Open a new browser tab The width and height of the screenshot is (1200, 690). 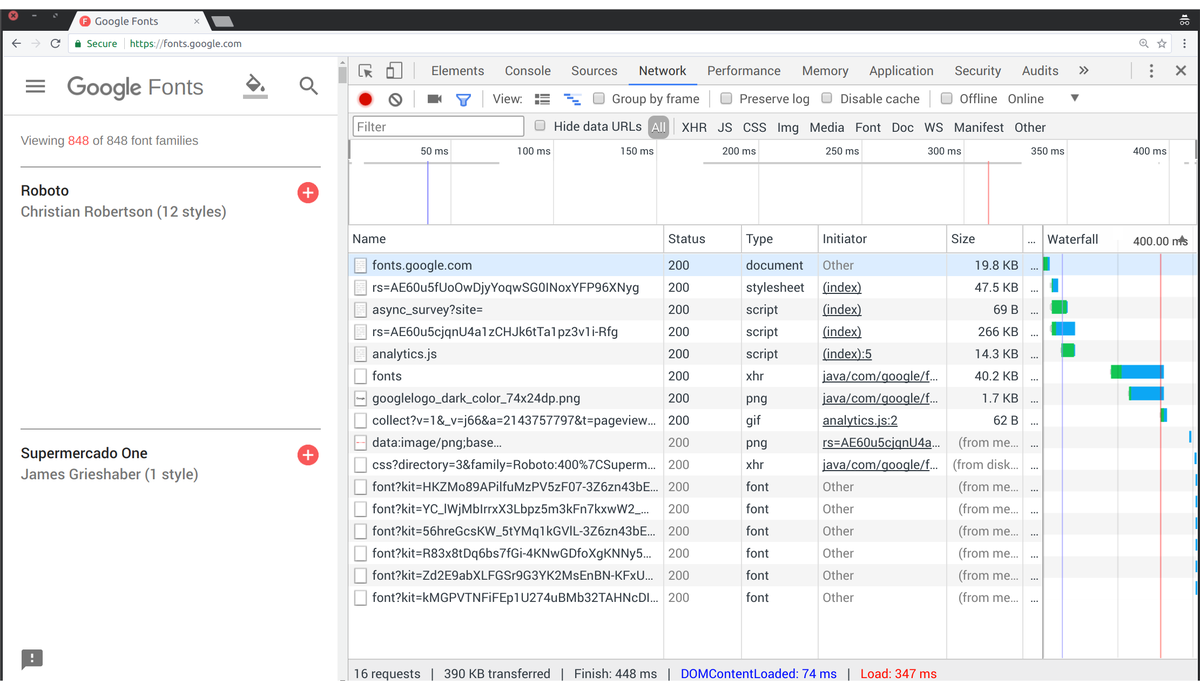coord(222,21)
